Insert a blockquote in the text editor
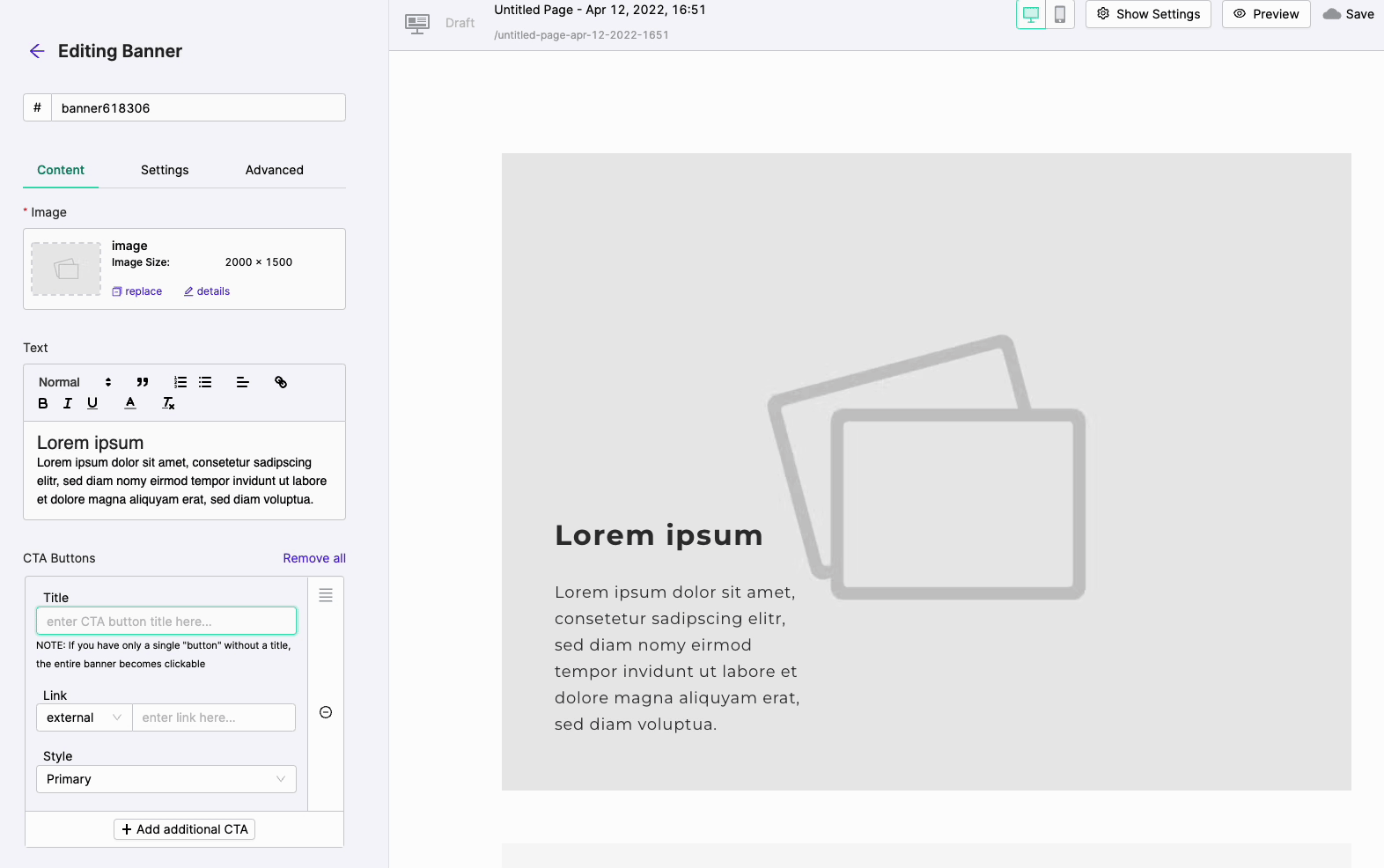The height and width of the screenshot is (868, 1384). [x=143, y=382]
